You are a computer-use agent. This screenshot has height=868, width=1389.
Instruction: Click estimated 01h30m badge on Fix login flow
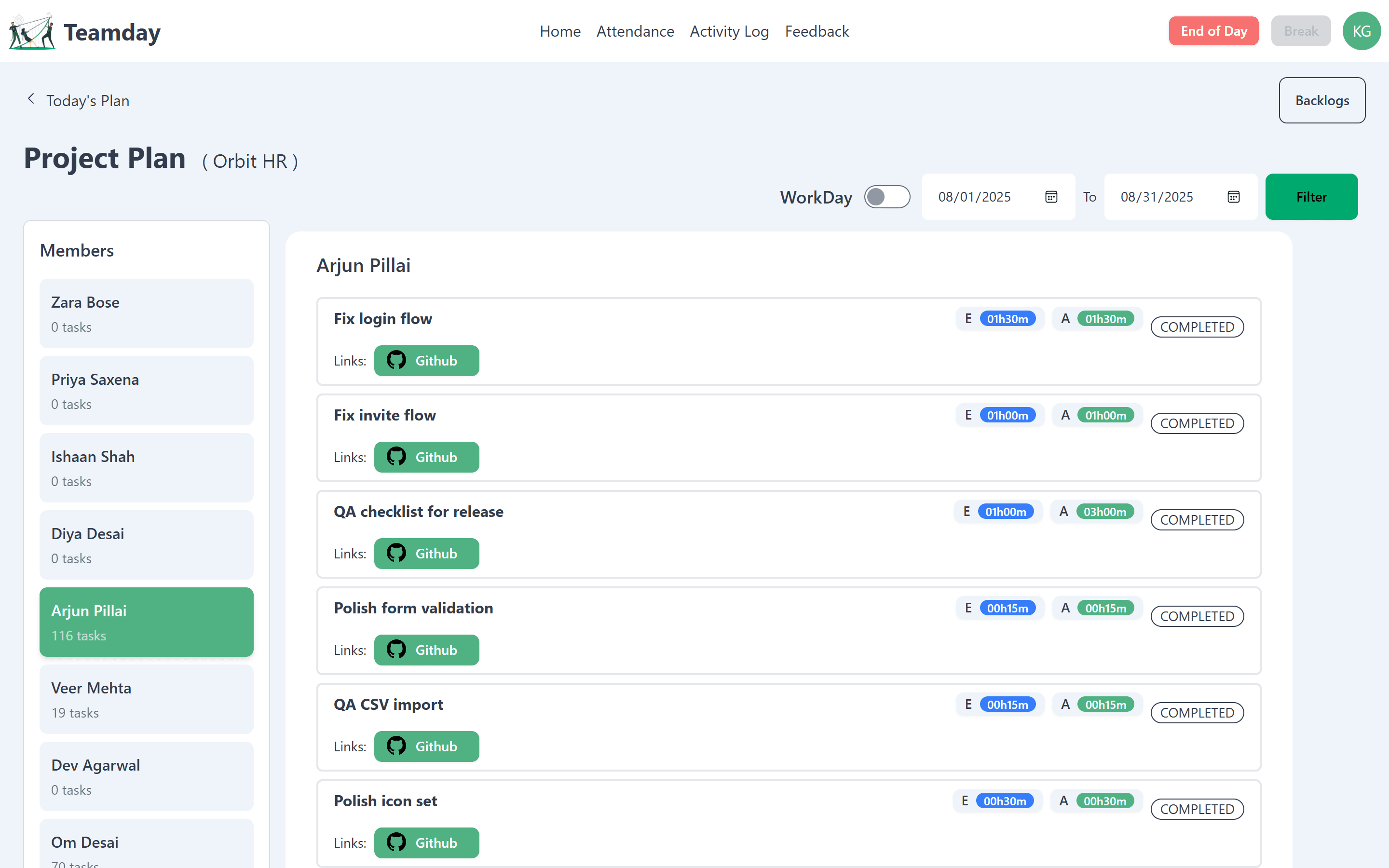coord(1008,319)
